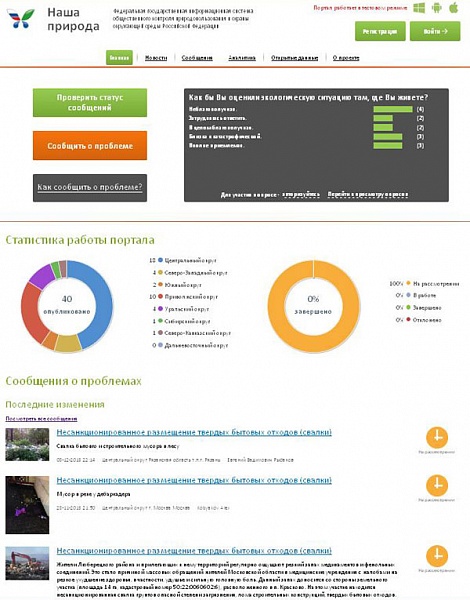The width and height of the screenshot is (470, 600).
Task: Click blue Центральный округ legend swatch
Action: tap(160, 260)
